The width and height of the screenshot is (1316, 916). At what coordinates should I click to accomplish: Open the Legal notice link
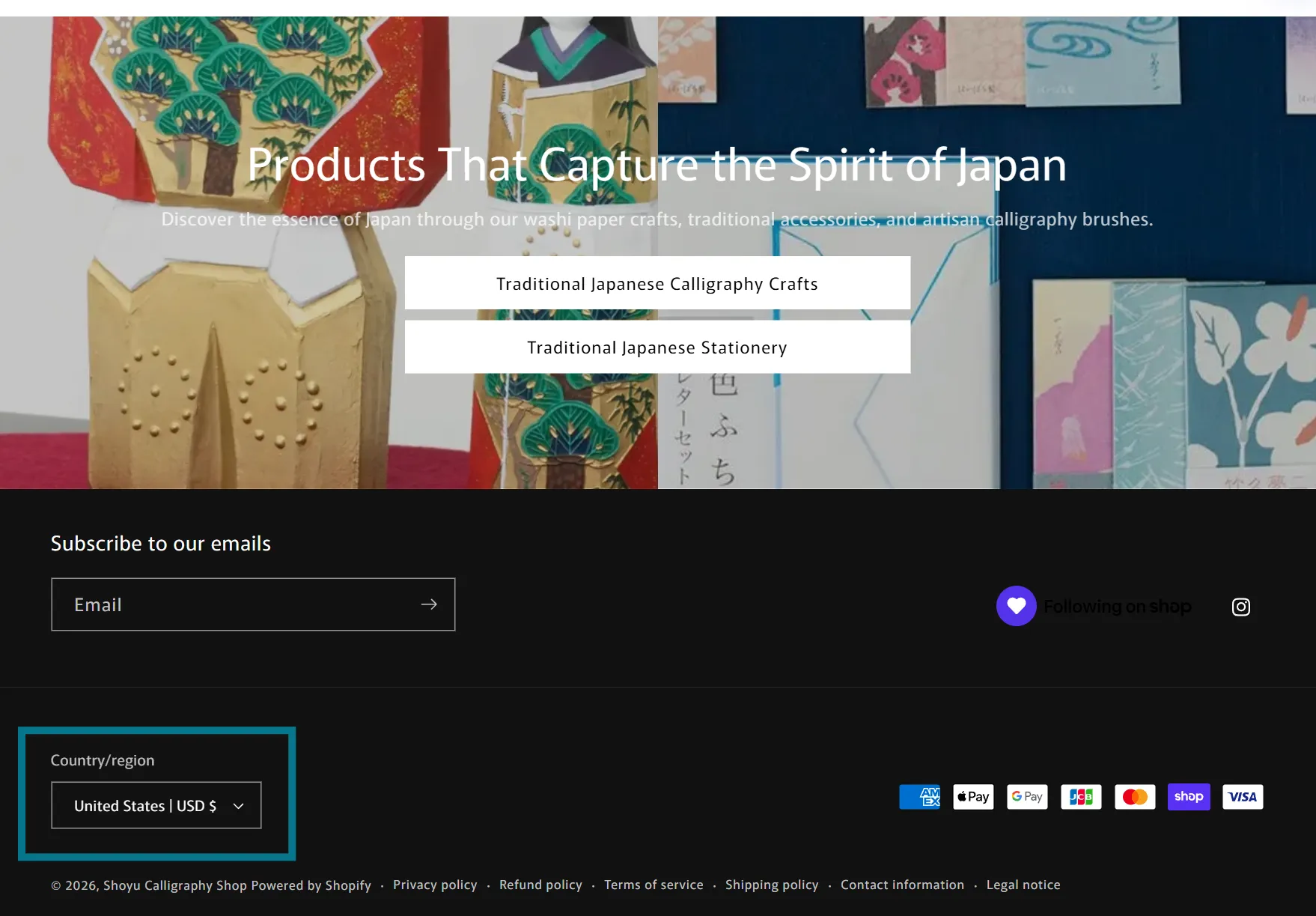(x=1023, y=885)
